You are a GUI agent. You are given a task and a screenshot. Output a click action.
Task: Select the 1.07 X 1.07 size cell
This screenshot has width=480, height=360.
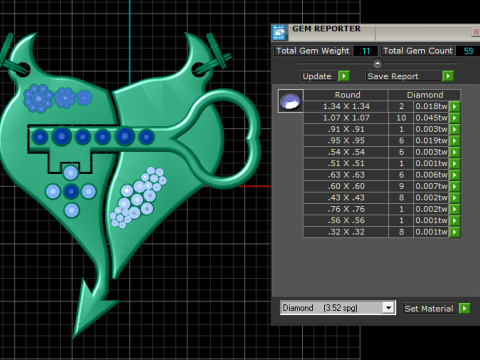346,118
